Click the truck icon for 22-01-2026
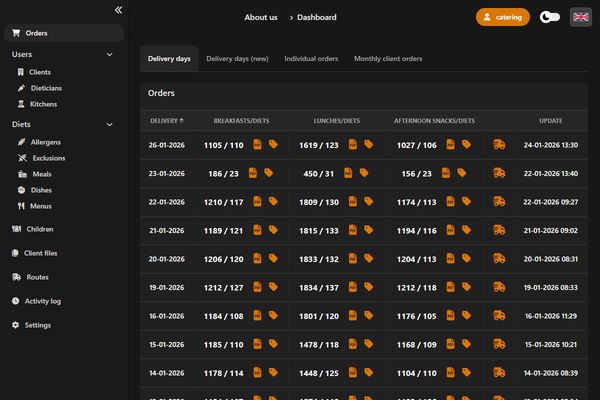 click(x=498, y=202)
